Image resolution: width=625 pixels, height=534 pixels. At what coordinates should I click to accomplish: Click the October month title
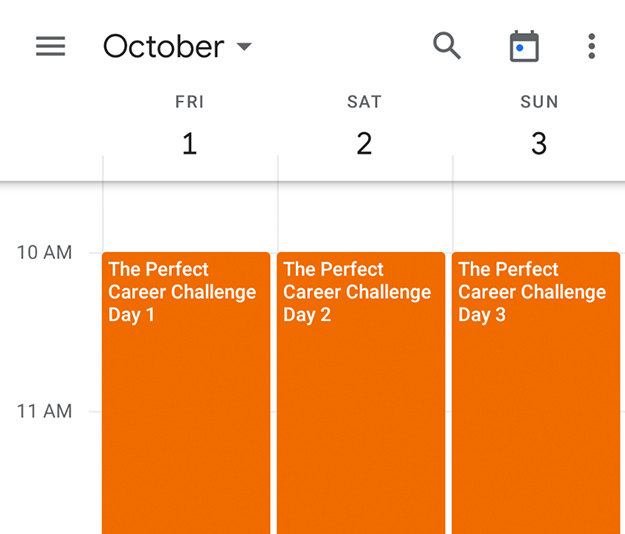point(163,46)
